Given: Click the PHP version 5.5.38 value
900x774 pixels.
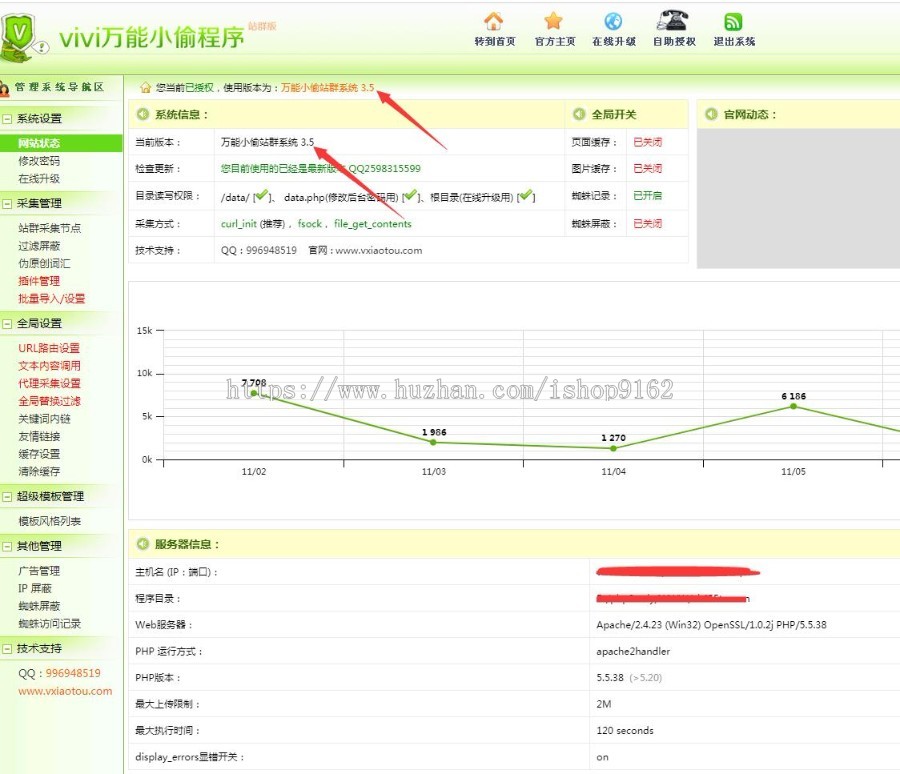Looking at the screenshot, I should tap(610, 678).
